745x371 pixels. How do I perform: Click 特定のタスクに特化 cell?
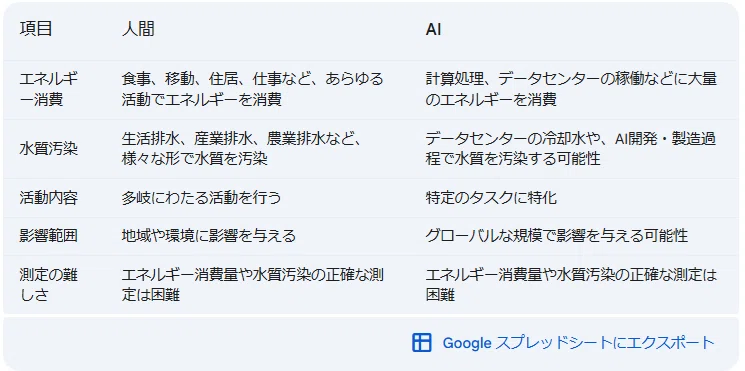coord(491,198)
